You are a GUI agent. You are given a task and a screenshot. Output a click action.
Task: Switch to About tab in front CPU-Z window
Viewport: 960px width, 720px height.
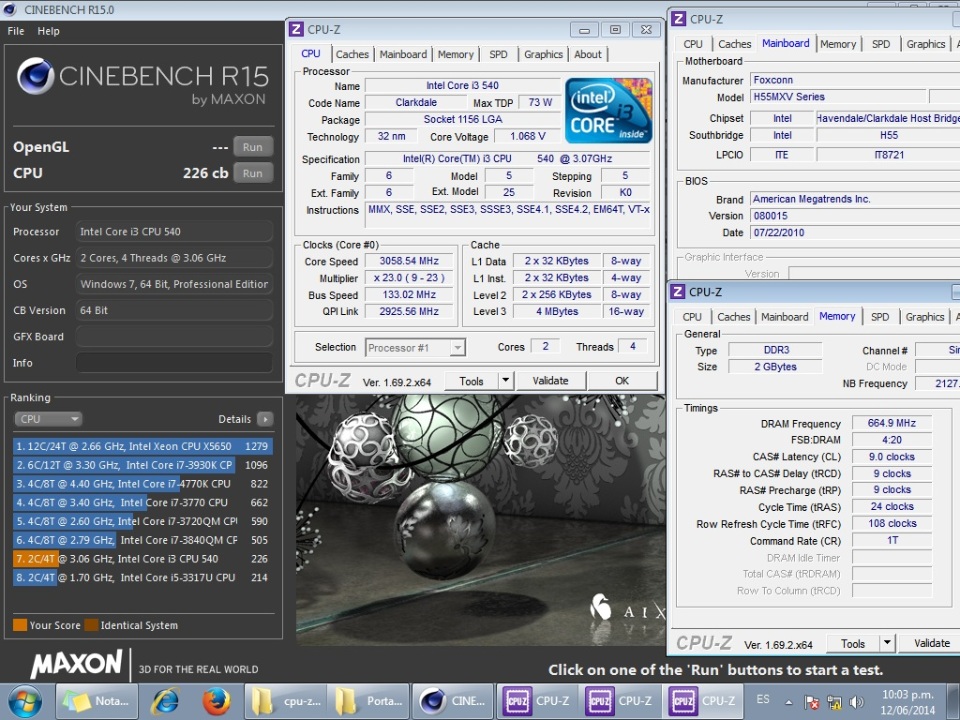click(x=588, y=54)
